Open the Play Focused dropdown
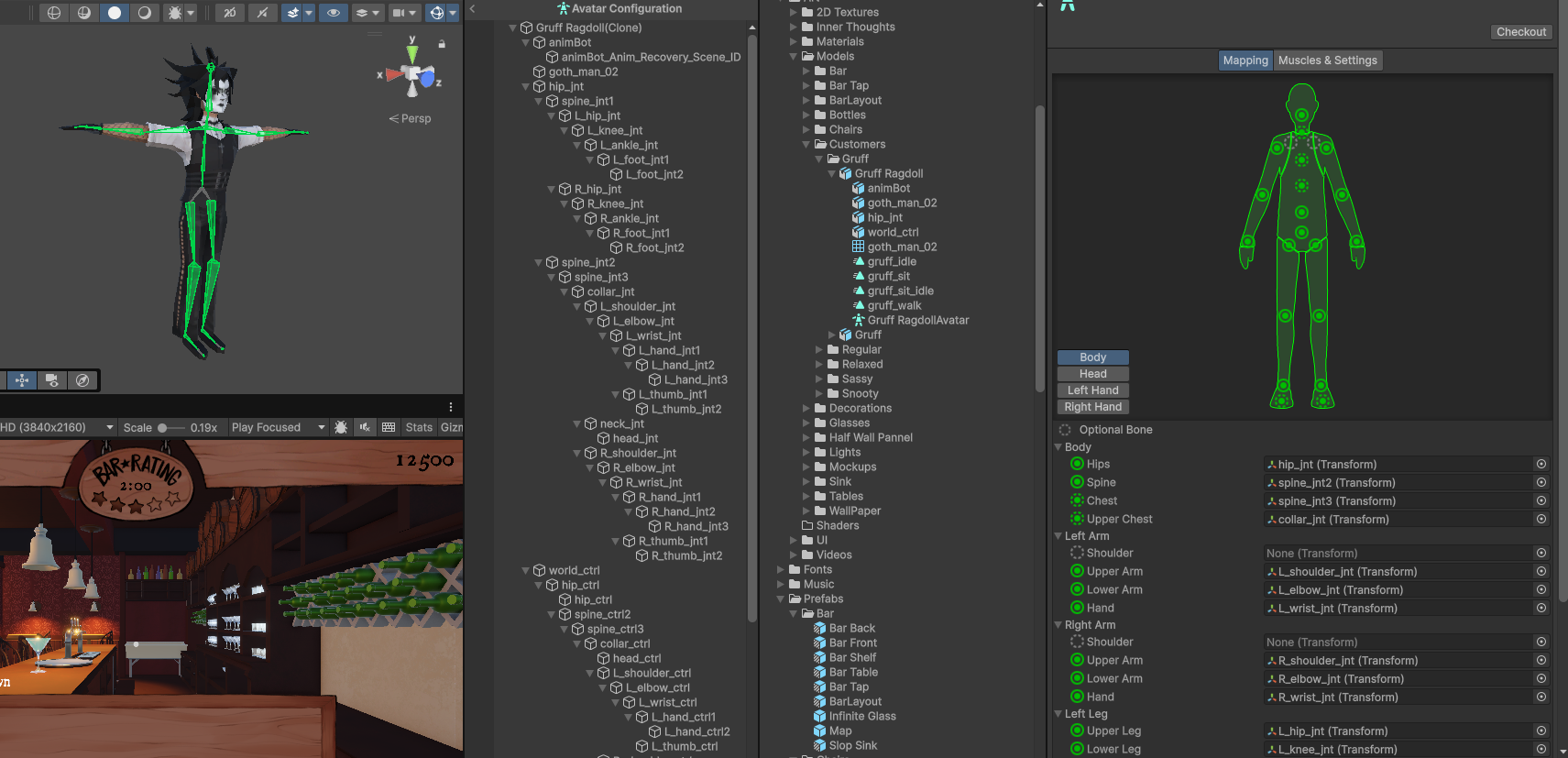1568x758 pixels. point(278,427)
